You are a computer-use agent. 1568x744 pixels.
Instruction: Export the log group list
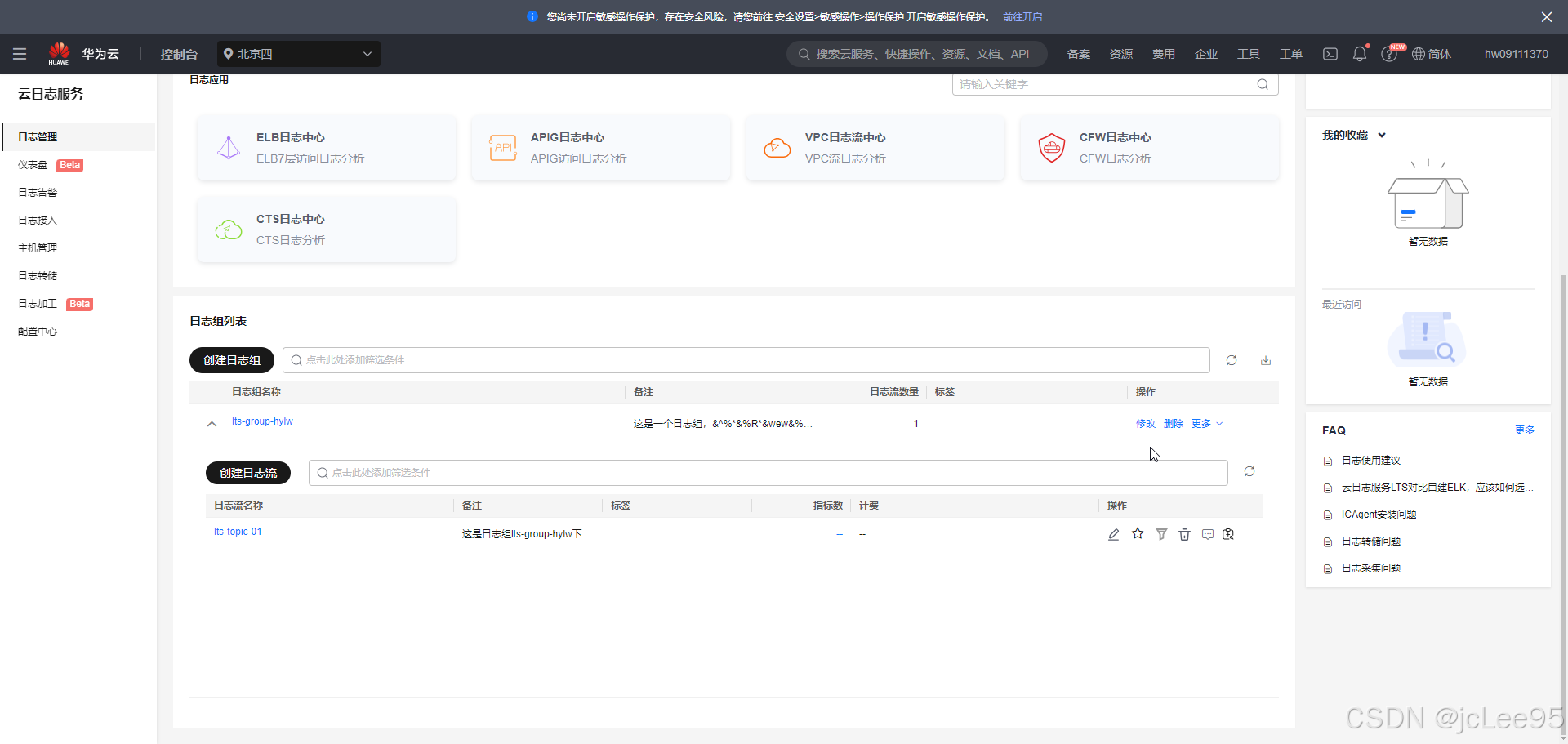[1266, 360]
